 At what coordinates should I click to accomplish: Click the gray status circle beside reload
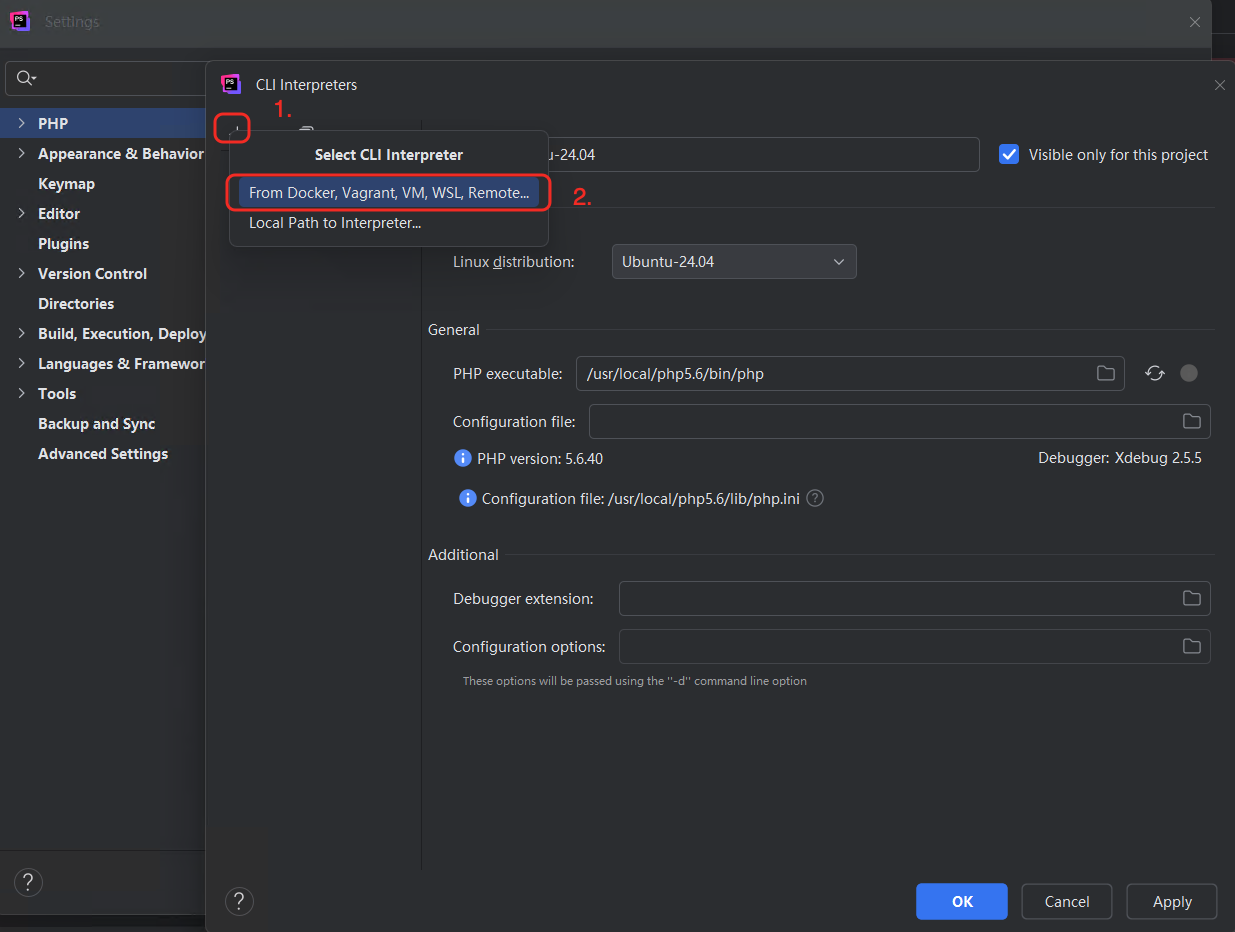click(1189, 373)
